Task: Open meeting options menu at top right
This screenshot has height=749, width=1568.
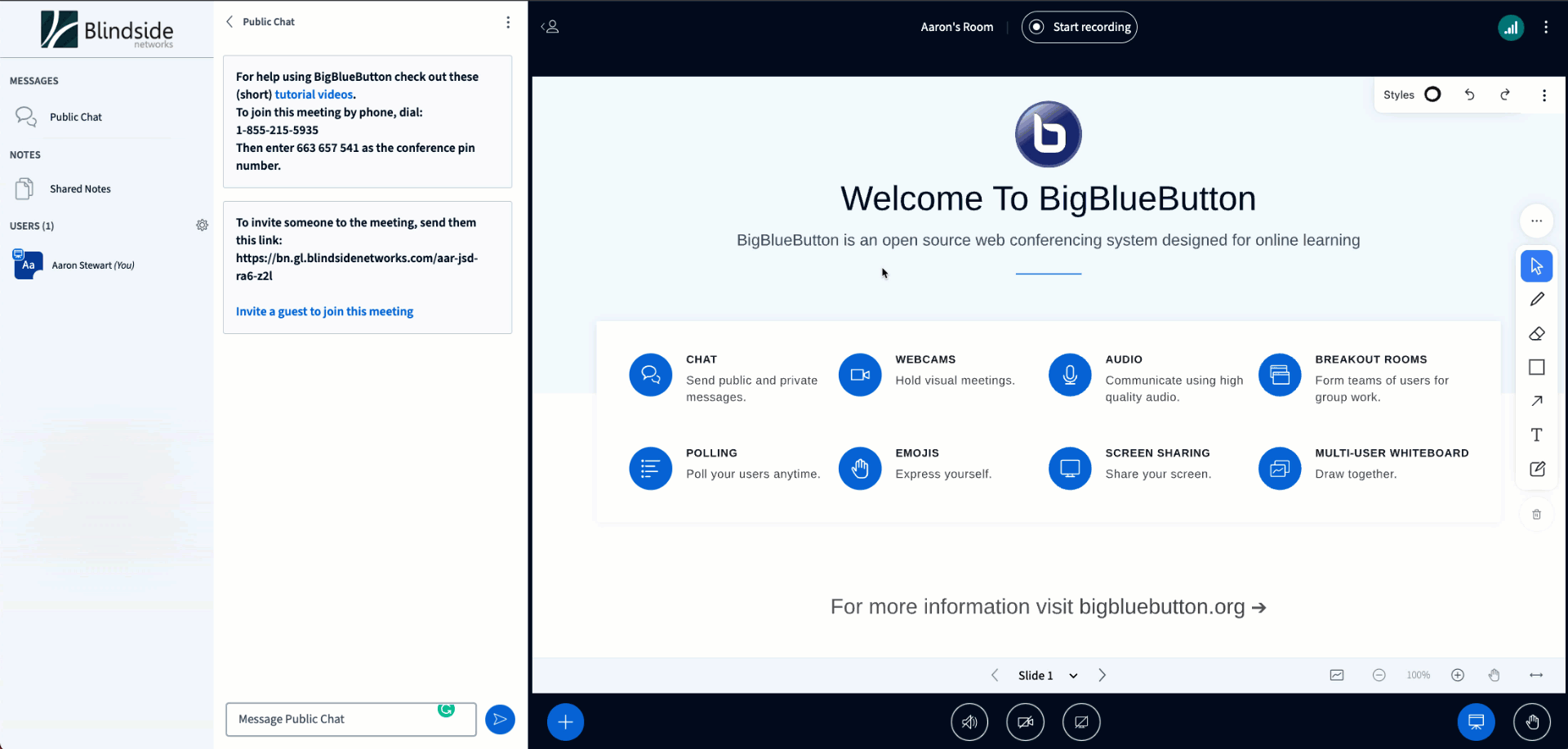Action: coord(1546,27)
